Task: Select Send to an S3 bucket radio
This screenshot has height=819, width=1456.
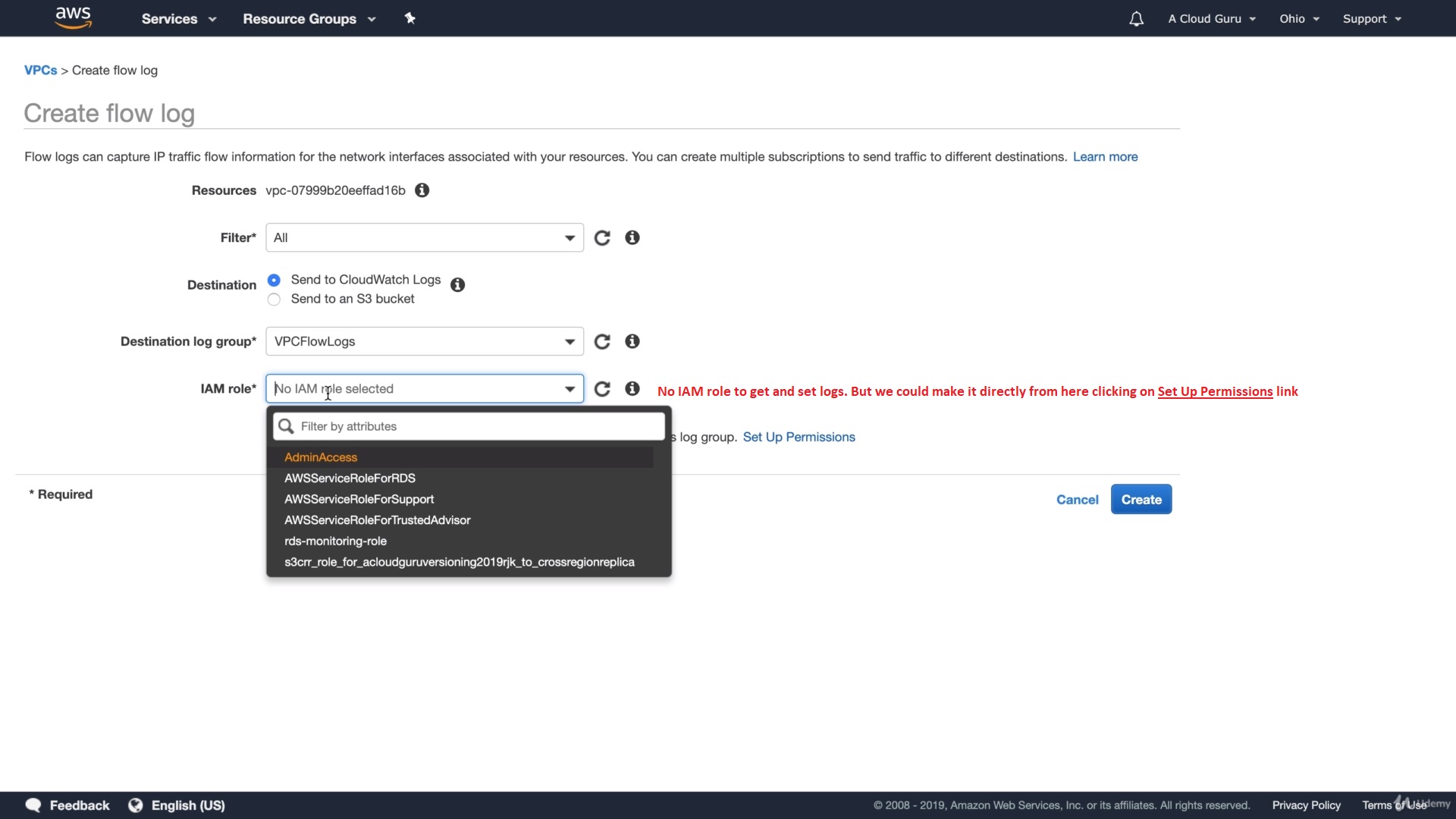Action: (275, 300)
